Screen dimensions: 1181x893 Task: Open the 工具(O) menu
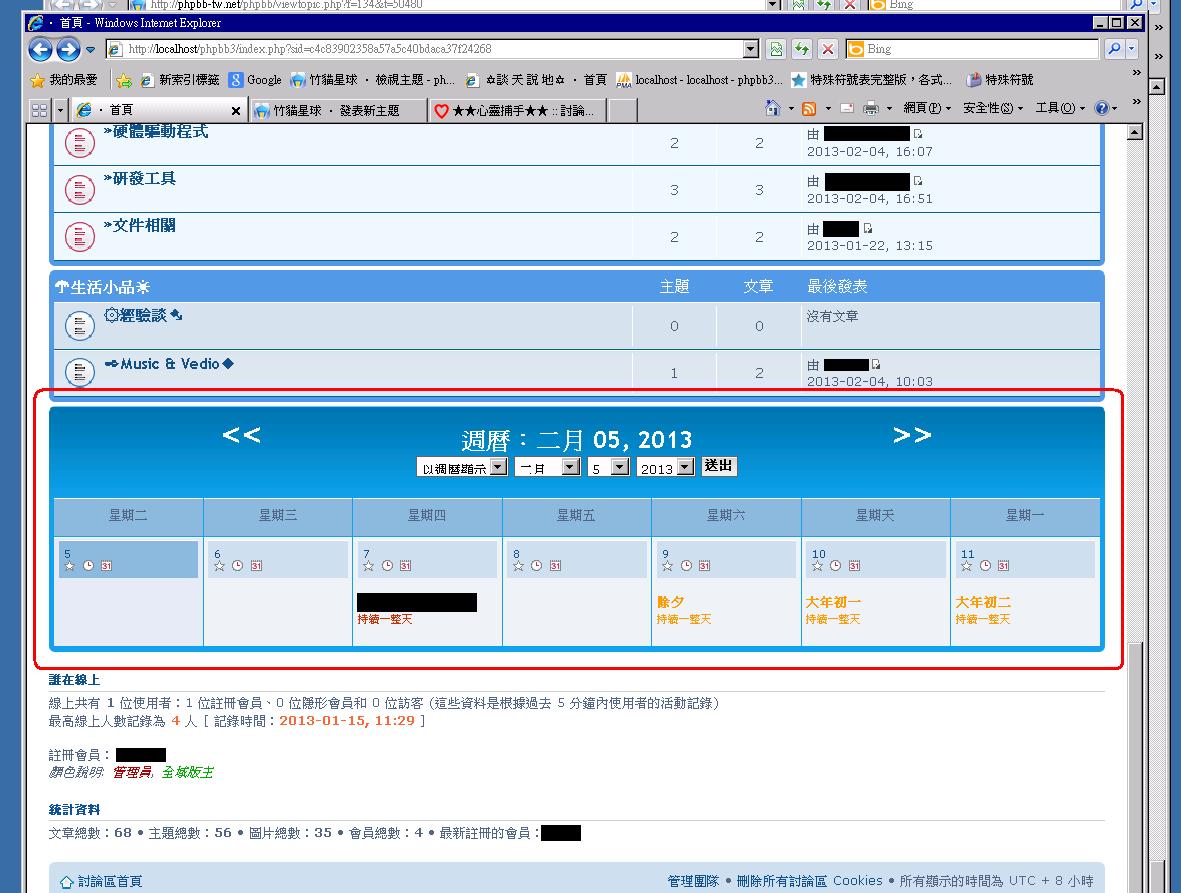[1060, 108]
